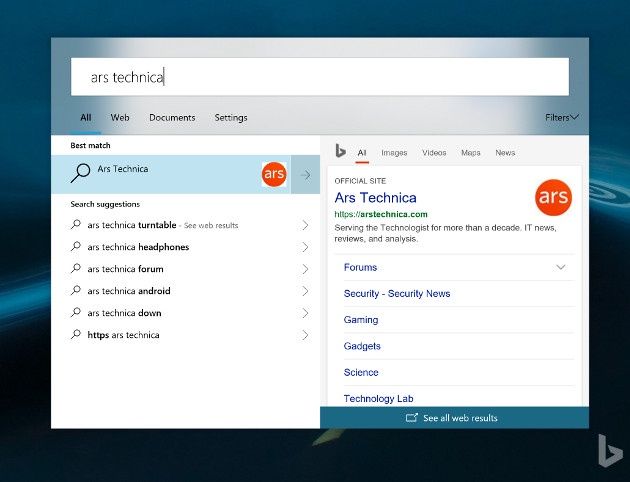
Task: Open the arrow next to Ars Technica best match
Action: [305, 175]
